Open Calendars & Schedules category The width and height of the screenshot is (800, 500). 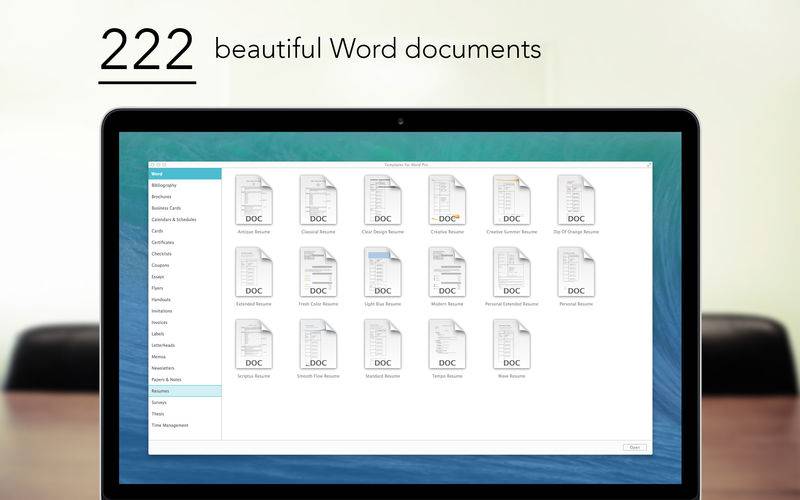click(185, 219)
